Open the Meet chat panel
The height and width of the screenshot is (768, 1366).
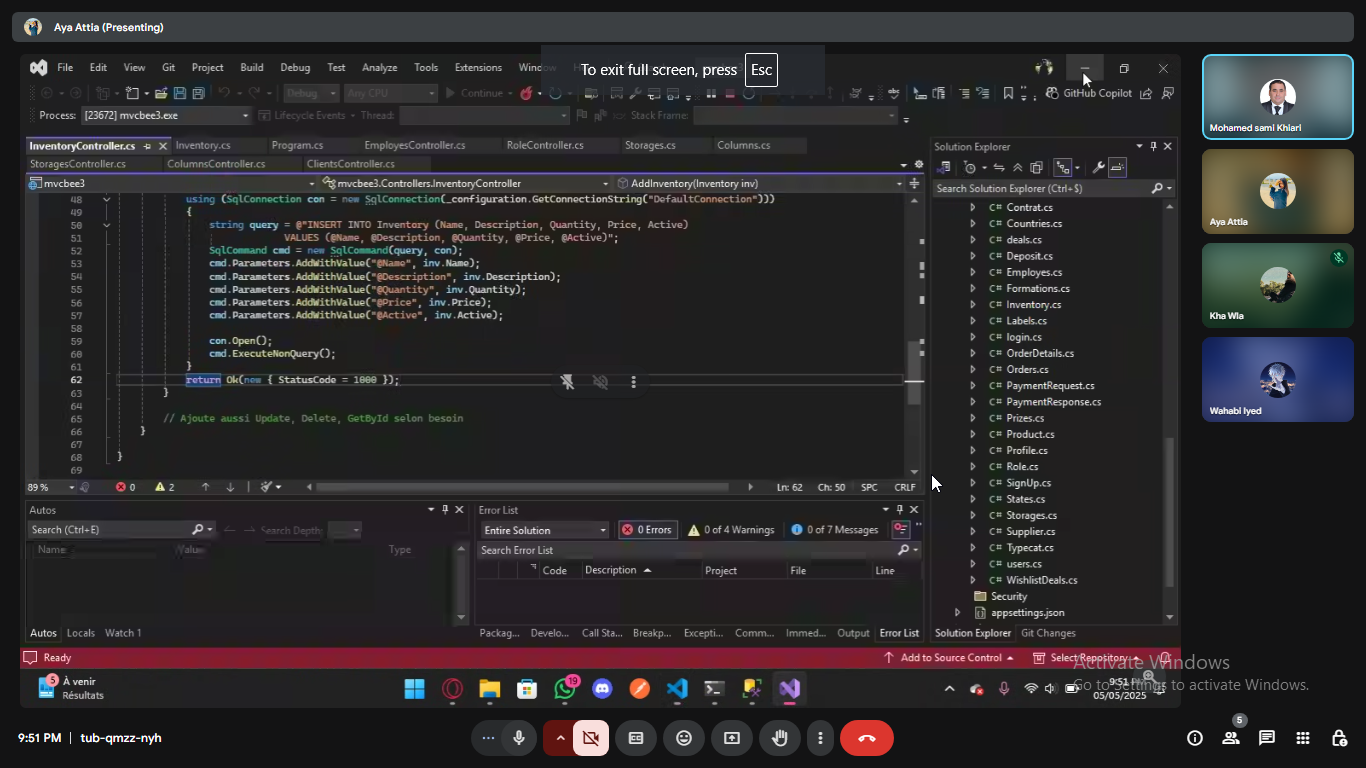pos(1267,738)
